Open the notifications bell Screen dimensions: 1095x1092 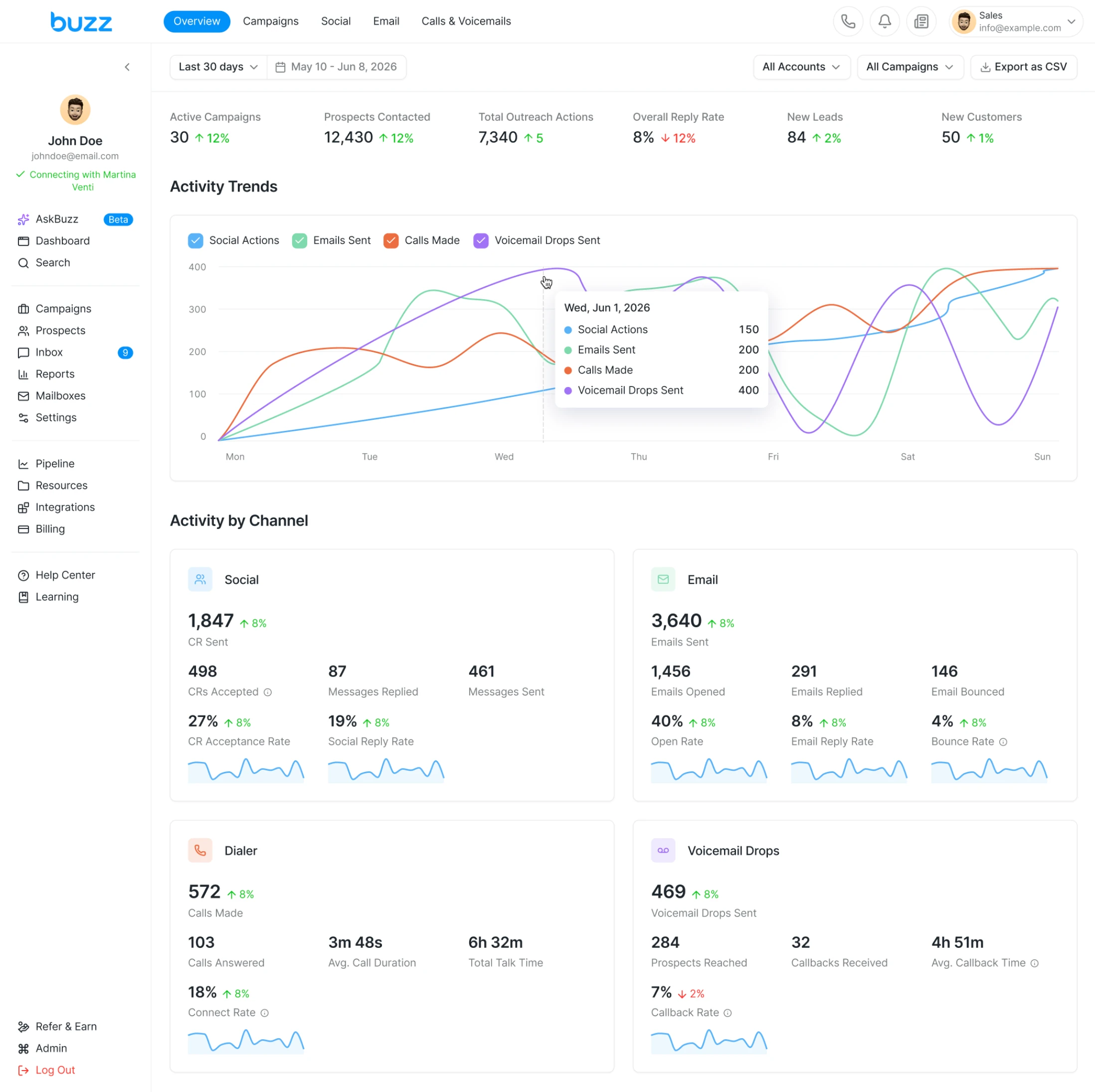click(885, 21)
